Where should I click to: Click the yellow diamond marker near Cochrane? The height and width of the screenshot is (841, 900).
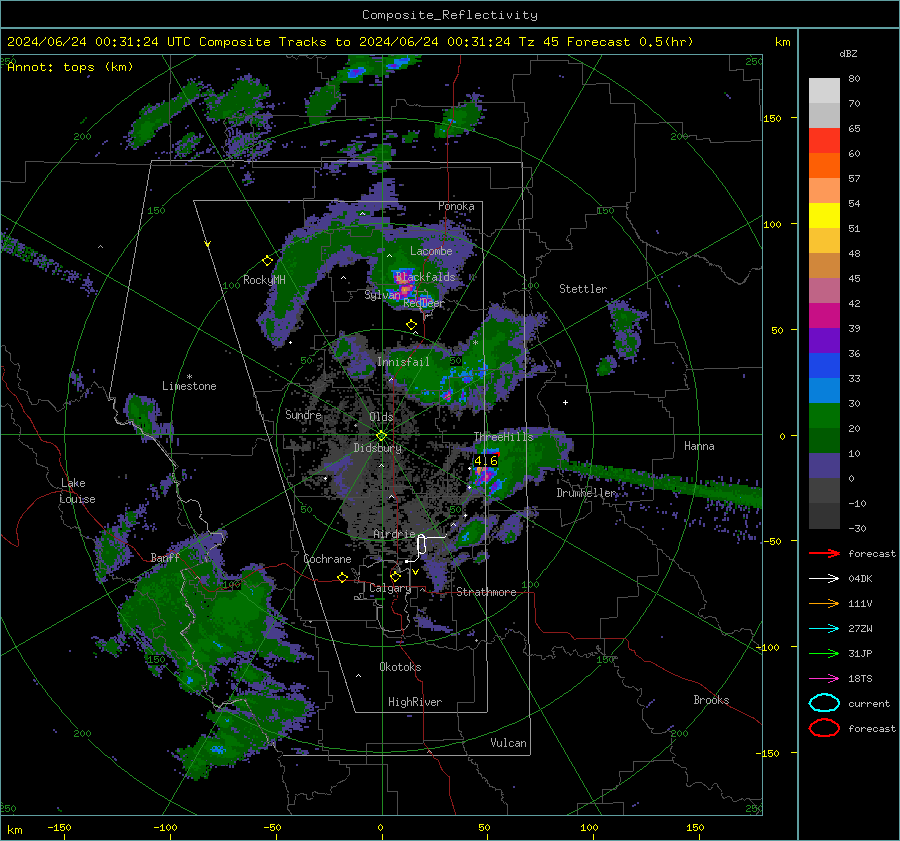pos(342,577)
